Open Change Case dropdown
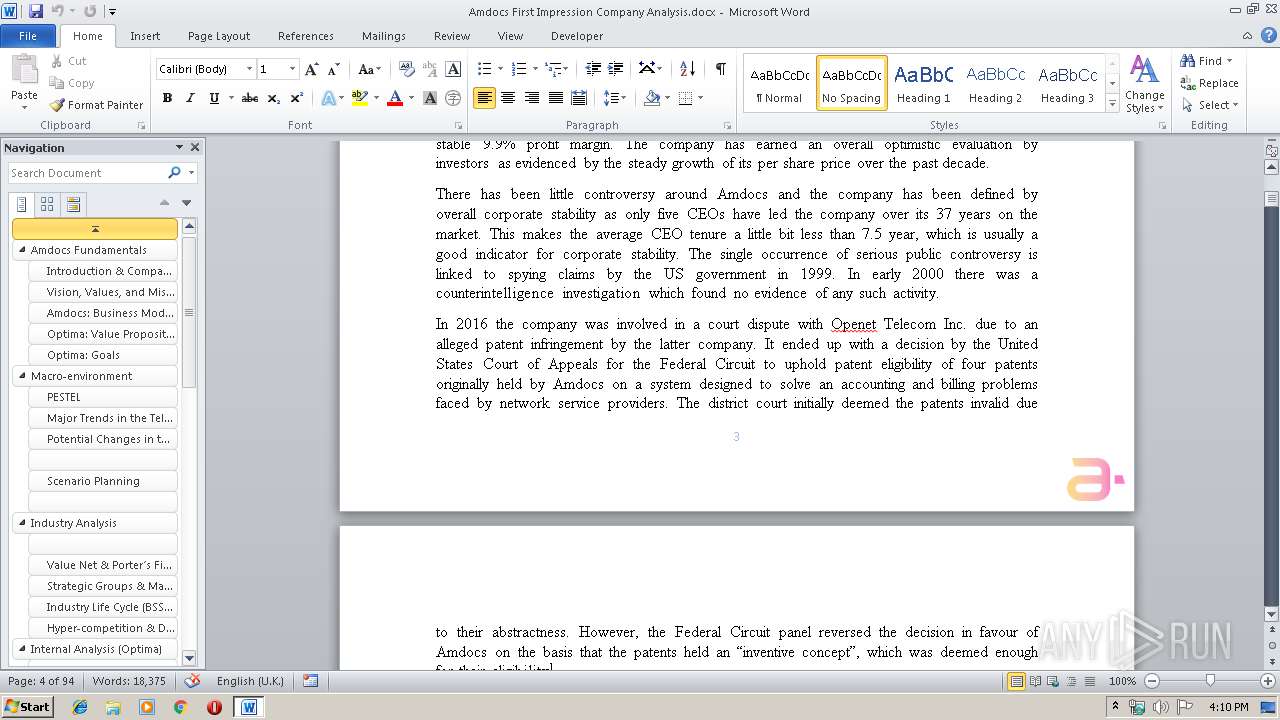The height and width of the screenshot is (720, 1280). [369, 69]
